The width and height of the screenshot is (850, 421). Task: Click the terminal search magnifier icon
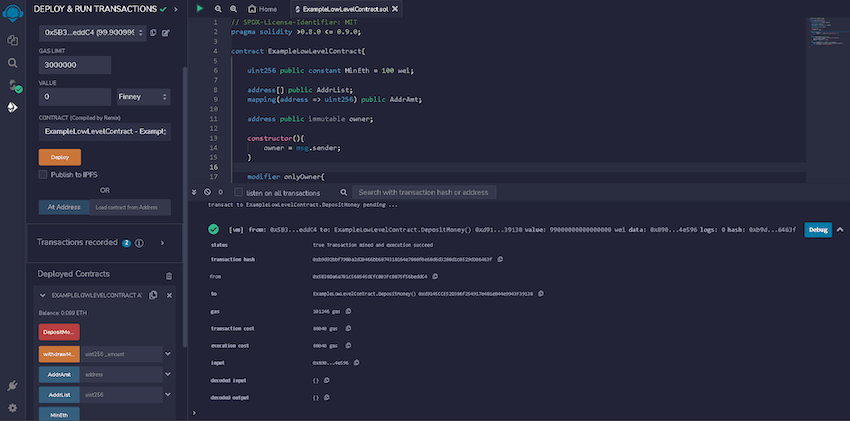click(x=344, y=192)
